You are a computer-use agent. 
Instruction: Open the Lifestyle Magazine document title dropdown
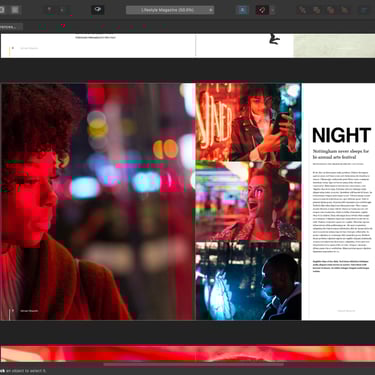[x=170, y=10]
